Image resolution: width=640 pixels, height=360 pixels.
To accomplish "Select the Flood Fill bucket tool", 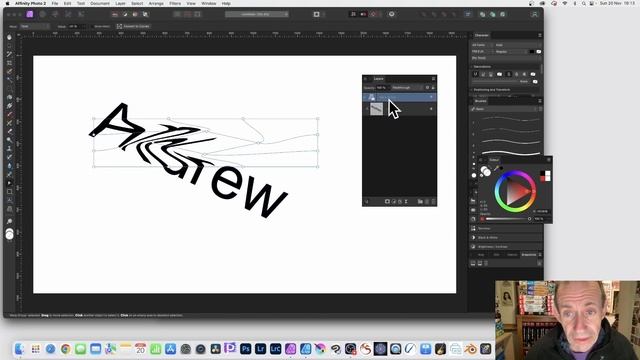I will pos(9,97).
